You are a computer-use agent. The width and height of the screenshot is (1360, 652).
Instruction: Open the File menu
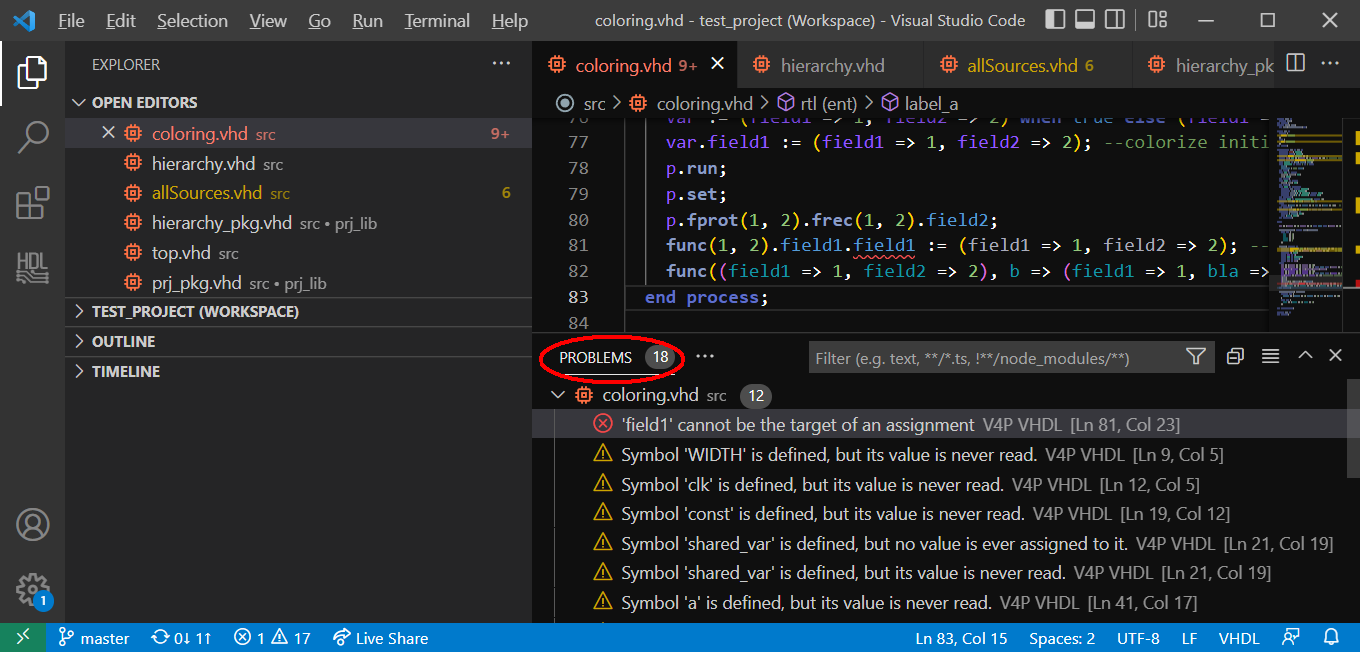point(71,20)
